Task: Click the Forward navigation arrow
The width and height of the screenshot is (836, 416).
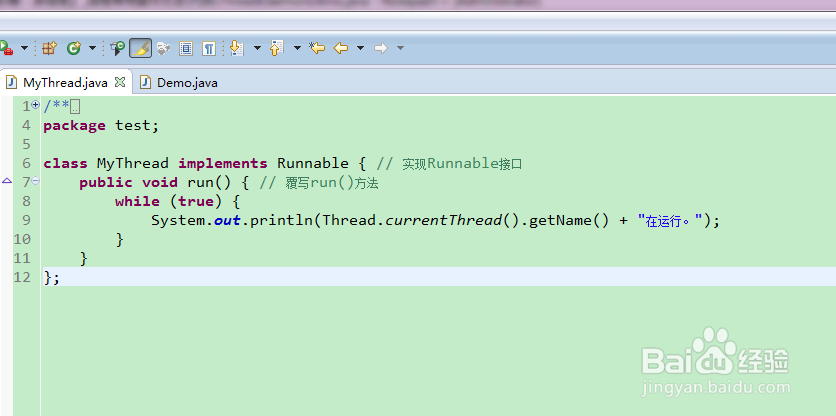Action: pyautogui.click(x=381, y=49)
